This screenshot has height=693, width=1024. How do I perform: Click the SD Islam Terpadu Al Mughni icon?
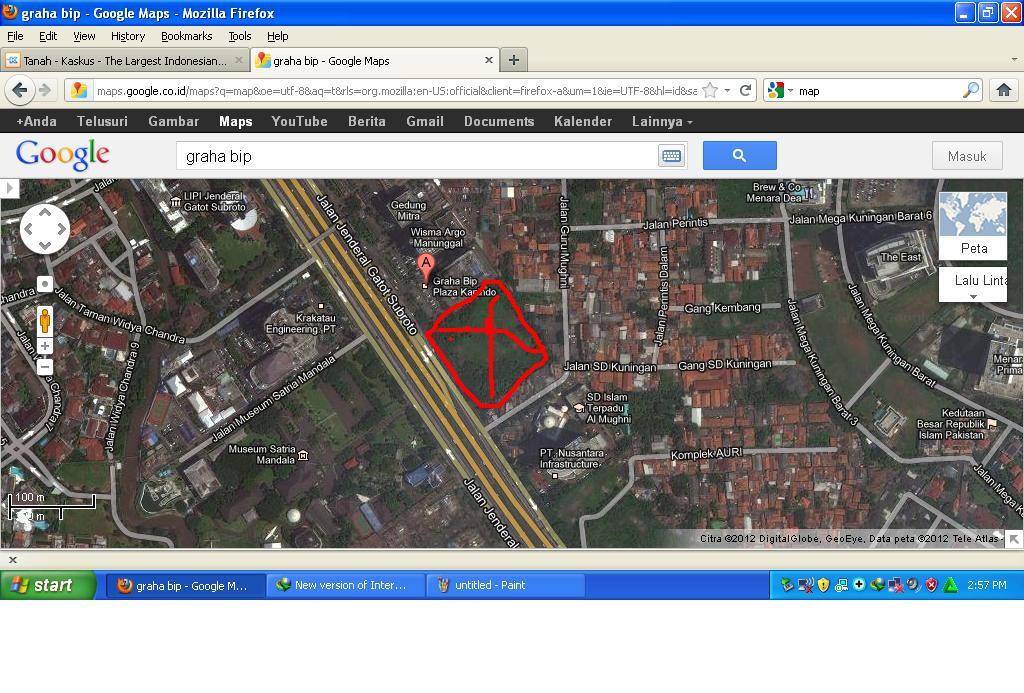(x=579, y=408)
